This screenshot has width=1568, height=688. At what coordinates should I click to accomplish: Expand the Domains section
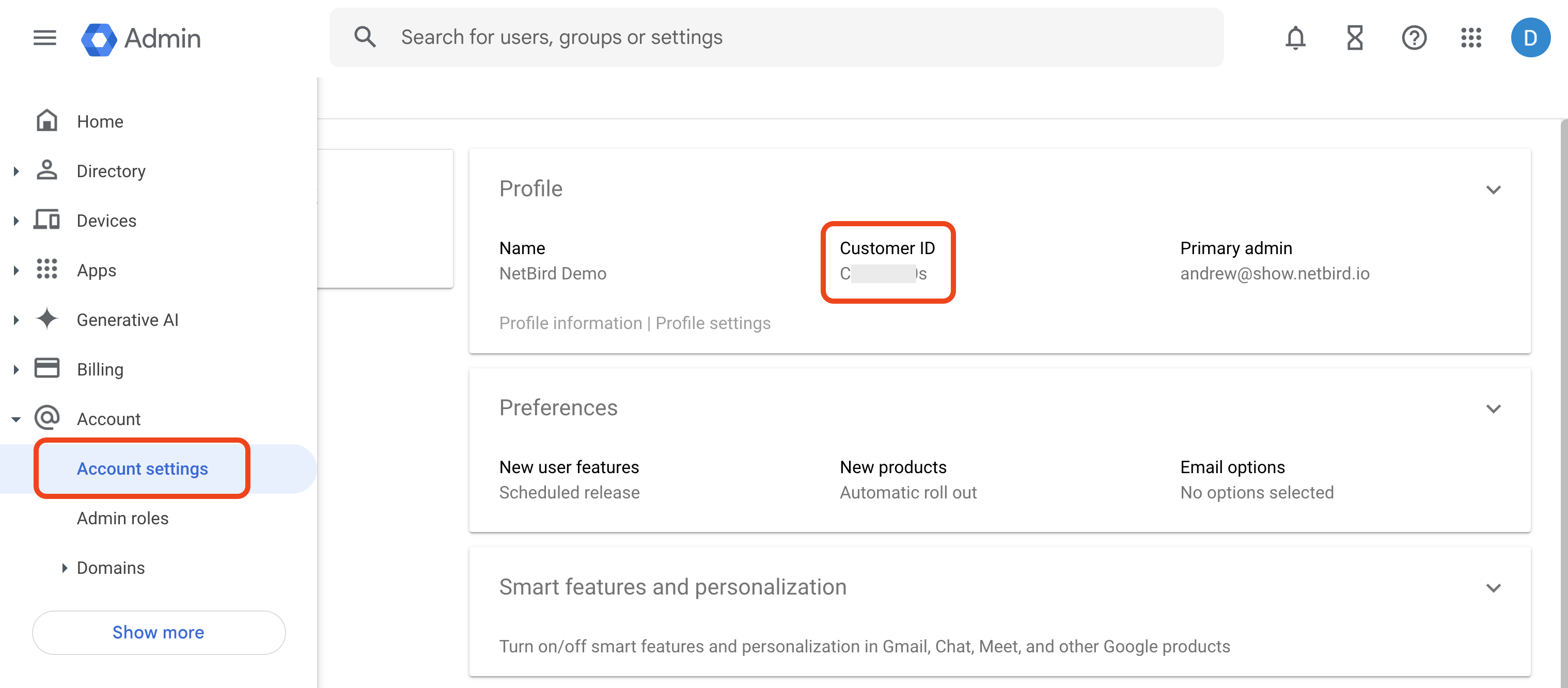click(64, 568)
